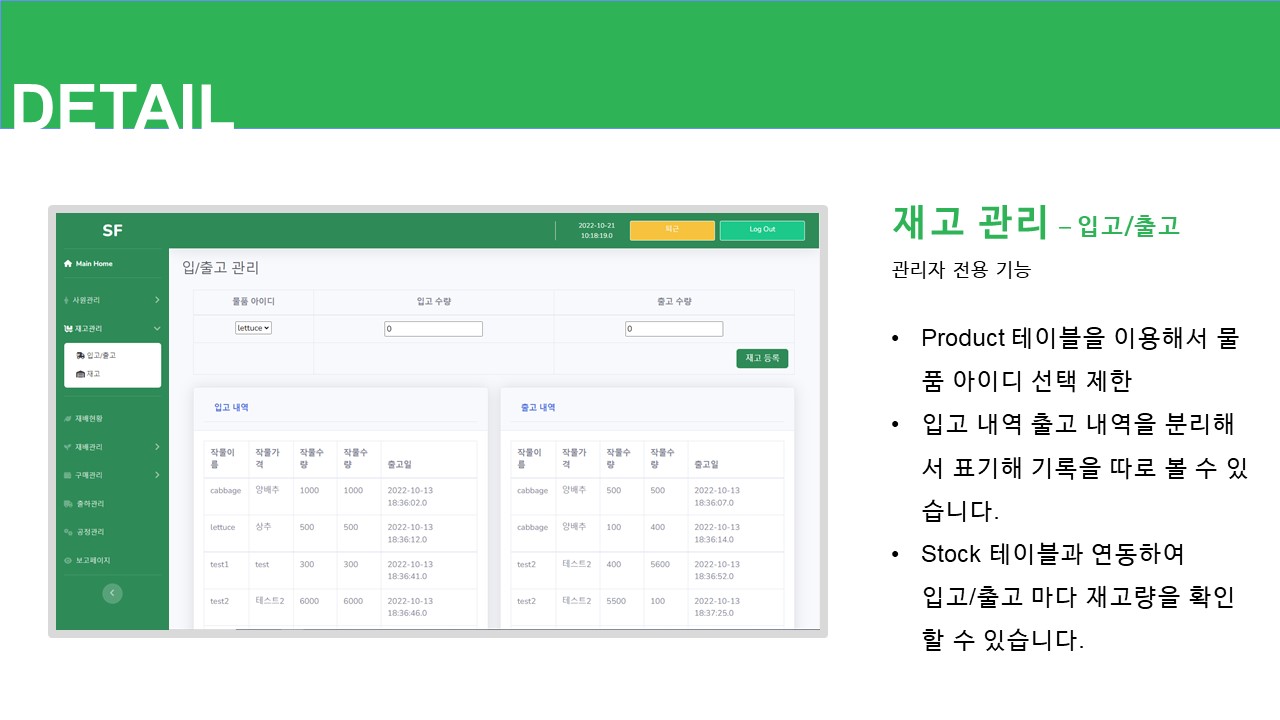Click the 출하관리 truck icon
The height and width of the screenshot is (720, 1280).
(68, 504)
